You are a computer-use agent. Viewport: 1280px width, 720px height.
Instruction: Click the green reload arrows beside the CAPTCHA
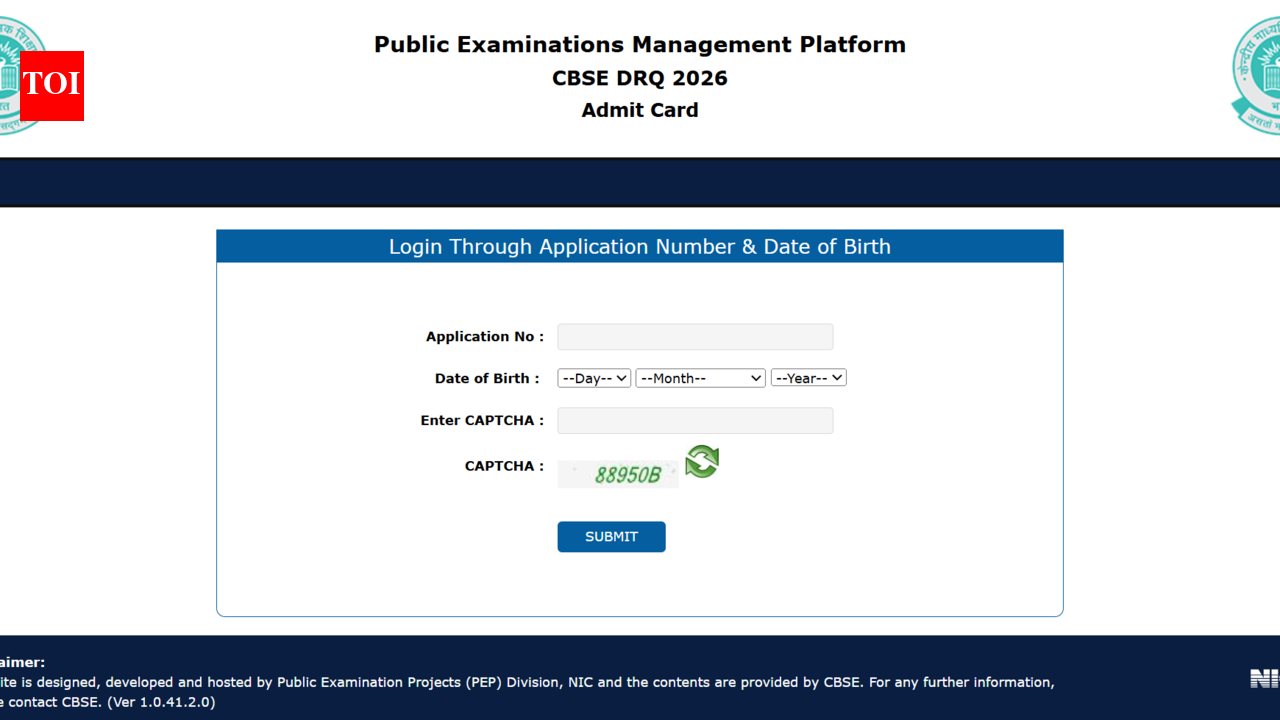(701, 462)
